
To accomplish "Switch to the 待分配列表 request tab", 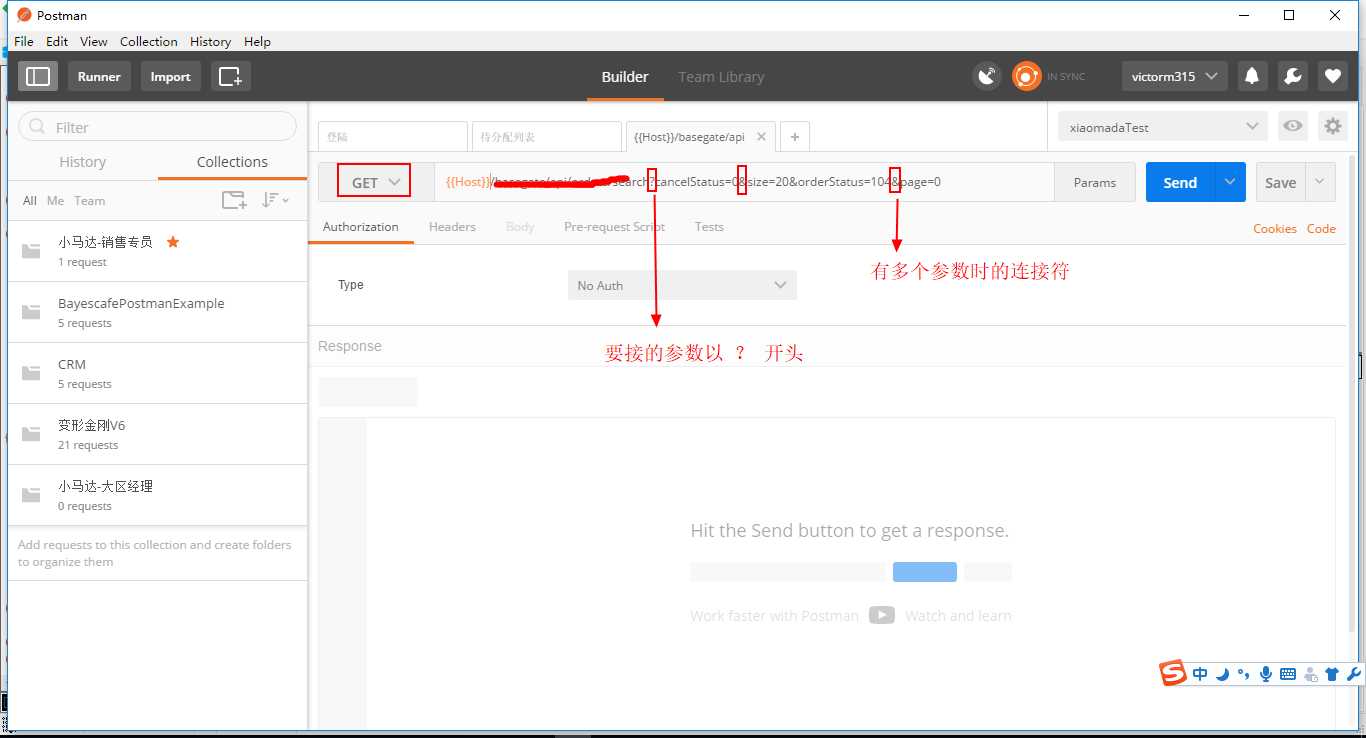I will tap(547, 137).
